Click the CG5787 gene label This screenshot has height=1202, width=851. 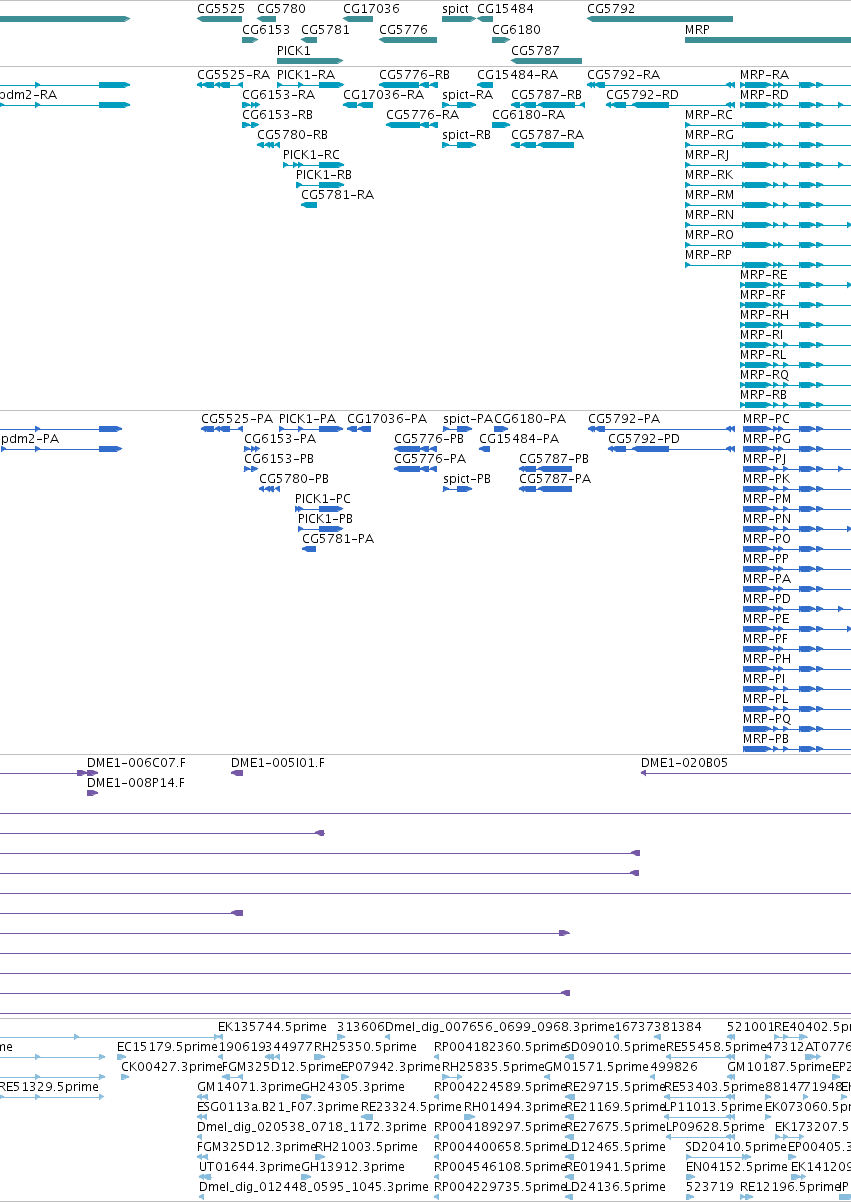coord(535,50)
